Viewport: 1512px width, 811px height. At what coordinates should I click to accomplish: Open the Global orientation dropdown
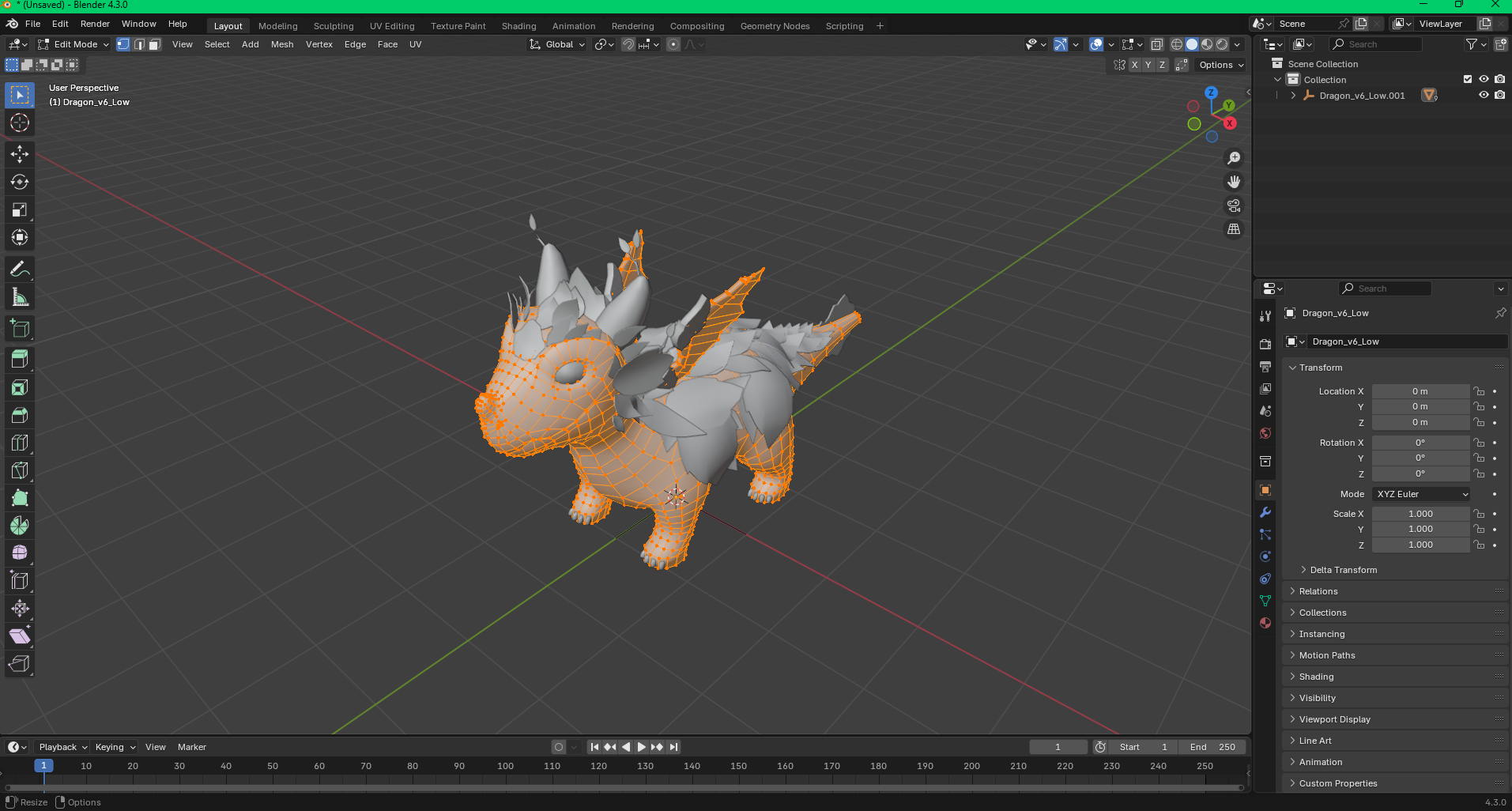(558, 44)
